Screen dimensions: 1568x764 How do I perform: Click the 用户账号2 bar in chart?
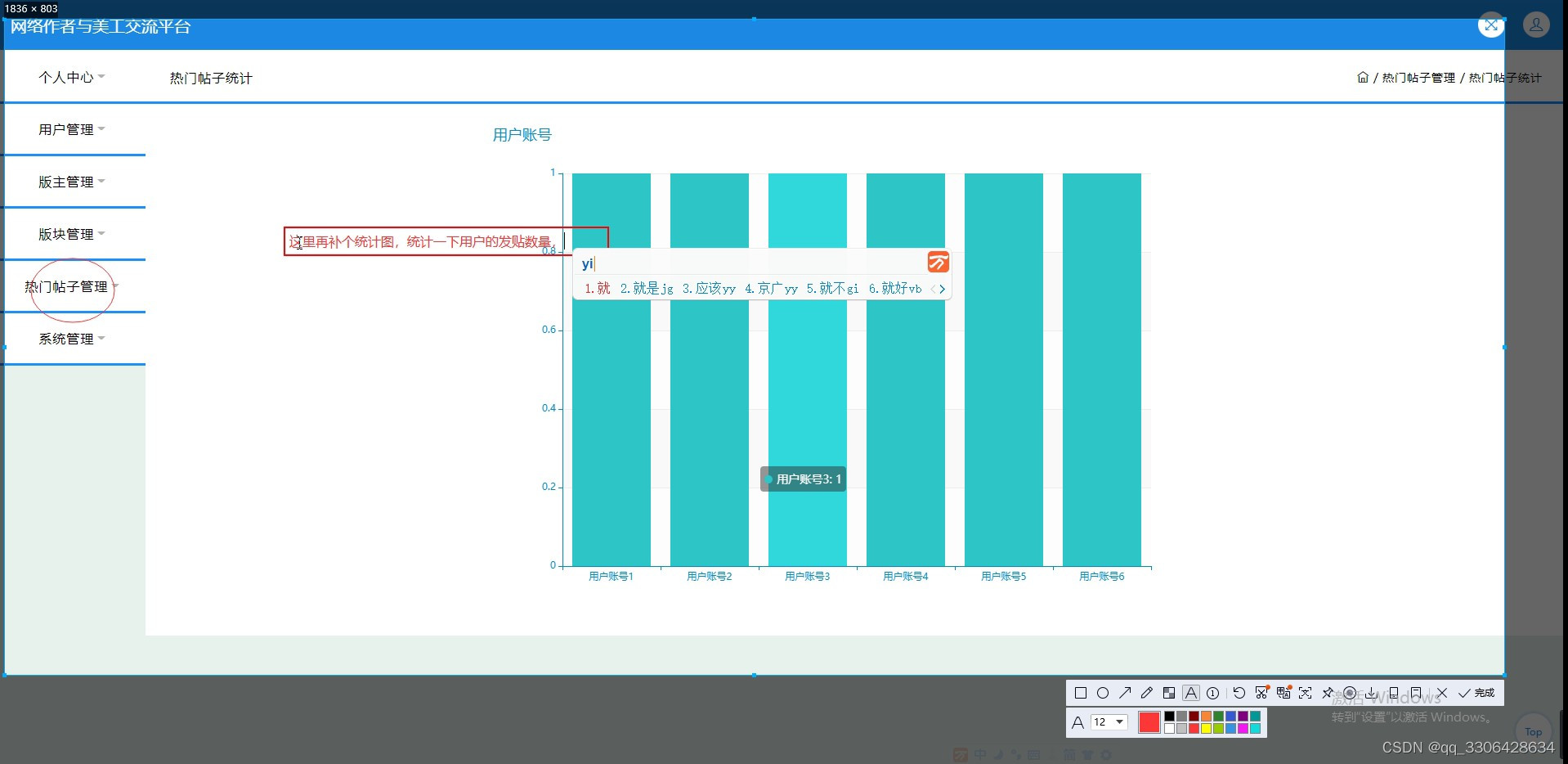coord(710,369)
